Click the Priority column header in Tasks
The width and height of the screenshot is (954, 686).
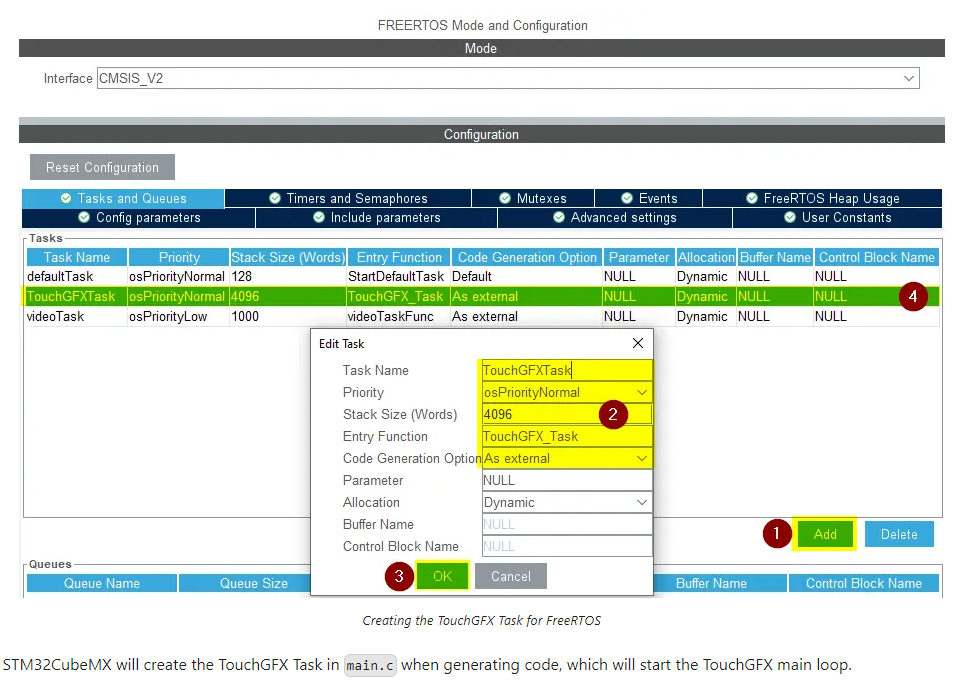click(x=179, y=257)
